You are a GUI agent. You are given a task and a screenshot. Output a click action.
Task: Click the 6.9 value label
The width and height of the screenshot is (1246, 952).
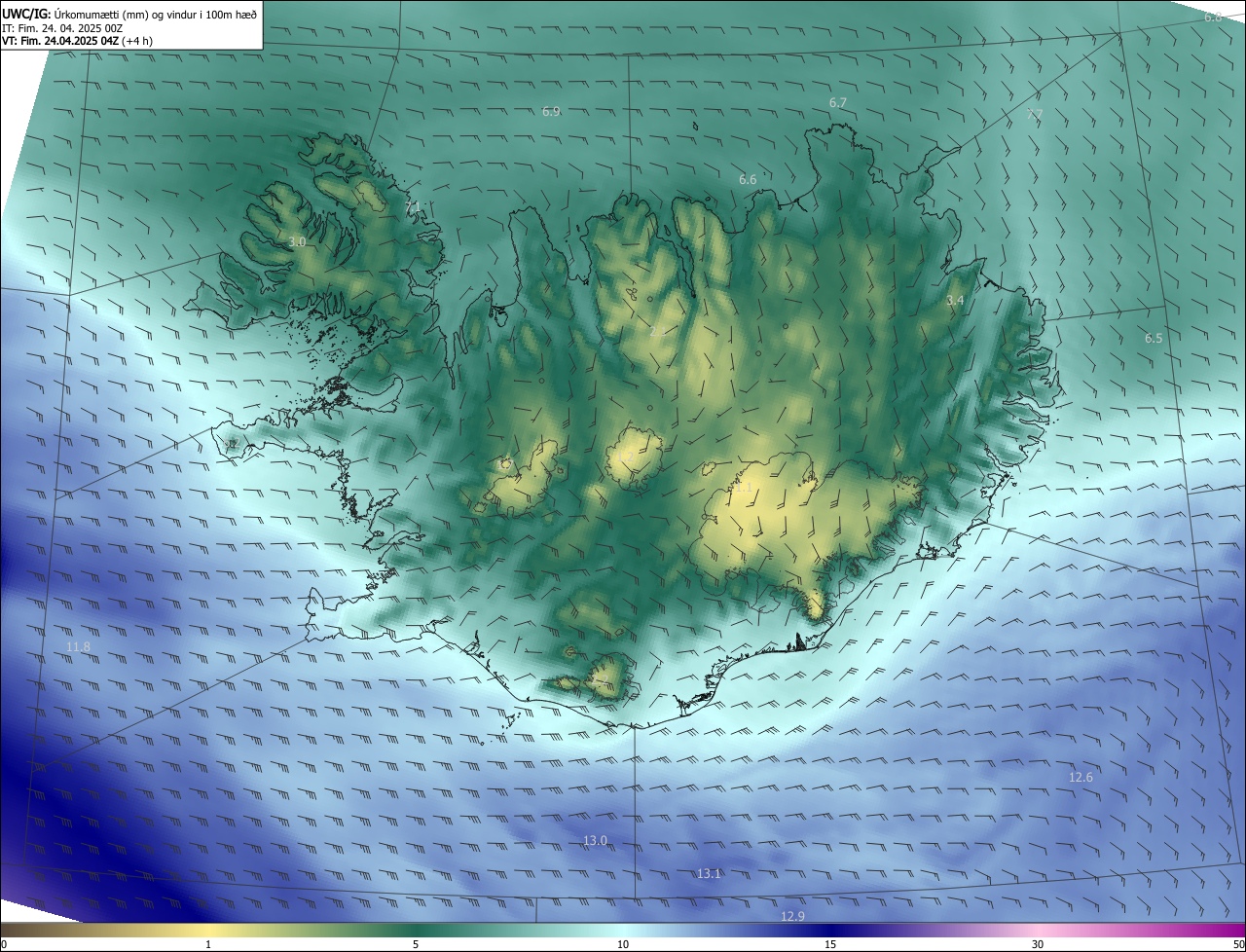coord(551,112)
